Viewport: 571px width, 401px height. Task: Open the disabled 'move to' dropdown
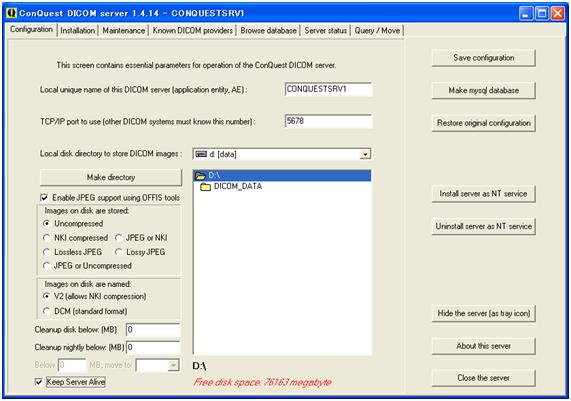pos(174,365)
